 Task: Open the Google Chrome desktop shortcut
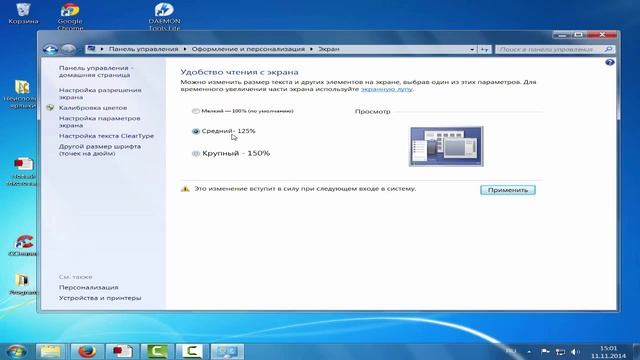pyautogui.click(x=70, y=16)
